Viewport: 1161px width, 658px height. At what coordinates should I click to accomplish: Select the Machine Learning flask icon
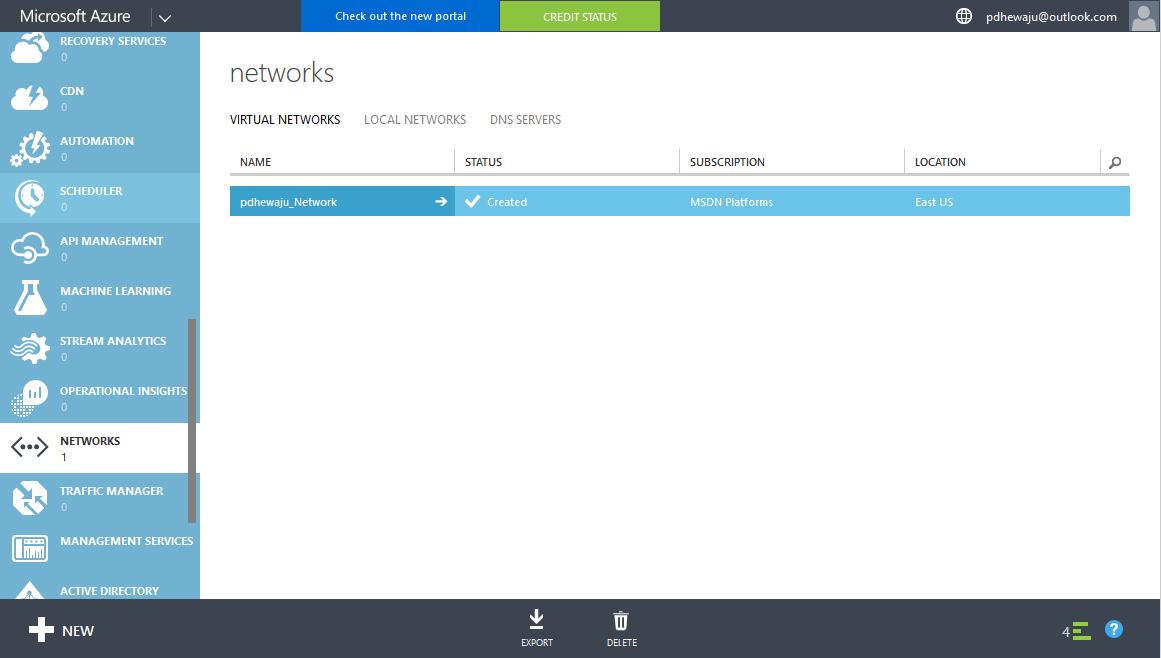(30, 298)
